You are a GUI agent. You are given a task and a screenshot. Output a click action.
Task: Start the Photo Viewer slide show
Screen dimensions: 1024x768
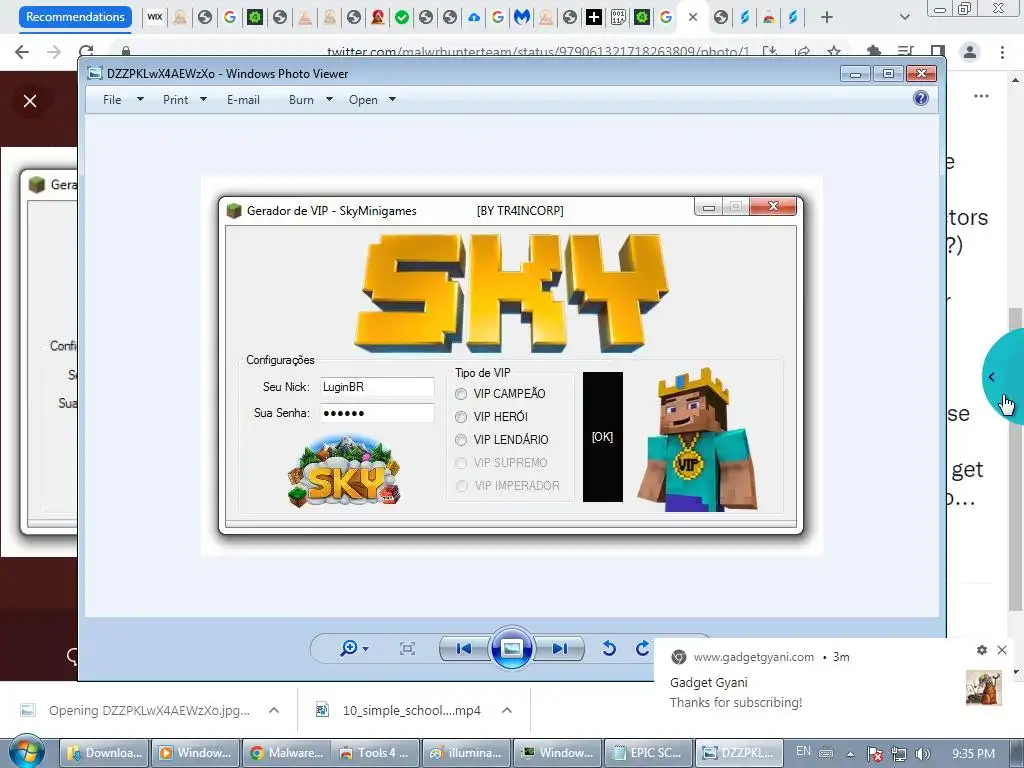point(511,648)
